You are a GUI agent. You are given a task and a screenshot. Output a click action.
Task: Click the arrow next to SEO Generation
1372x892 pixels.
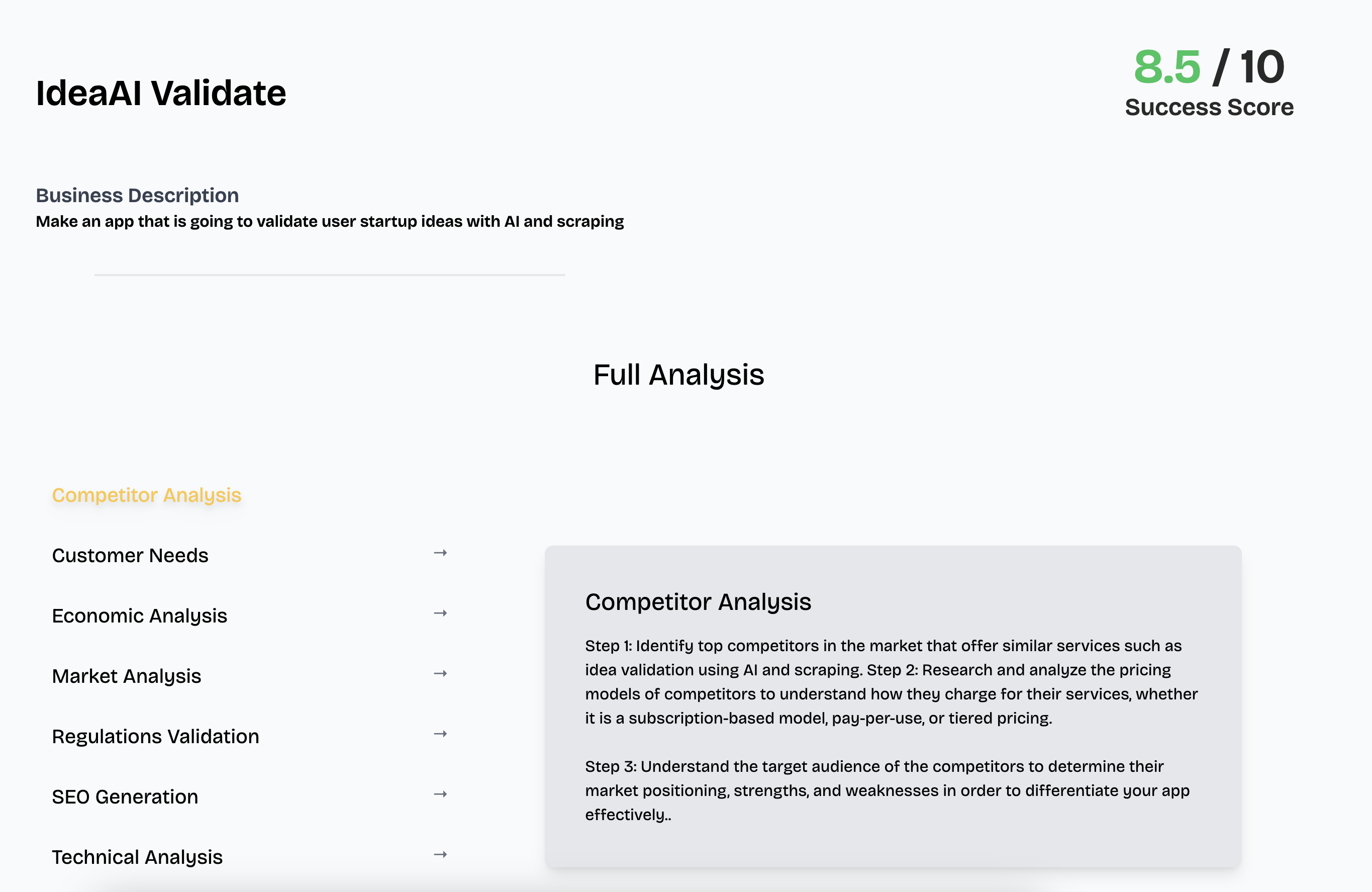click(440, 794)
